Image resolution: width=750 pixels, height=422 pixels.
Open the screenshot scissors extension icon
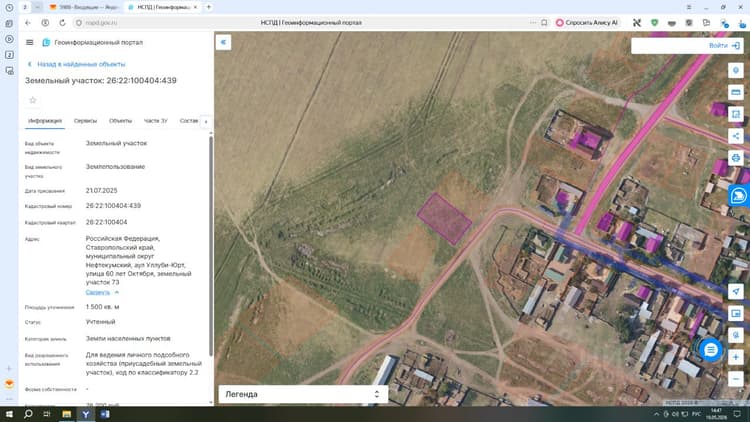[x=637, y=22]
